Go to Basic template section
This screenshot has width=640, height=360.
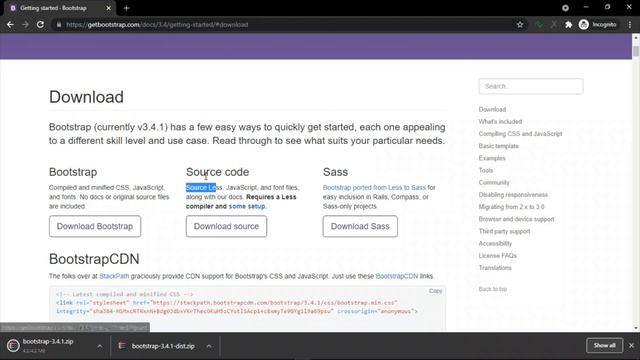[498, 146]
